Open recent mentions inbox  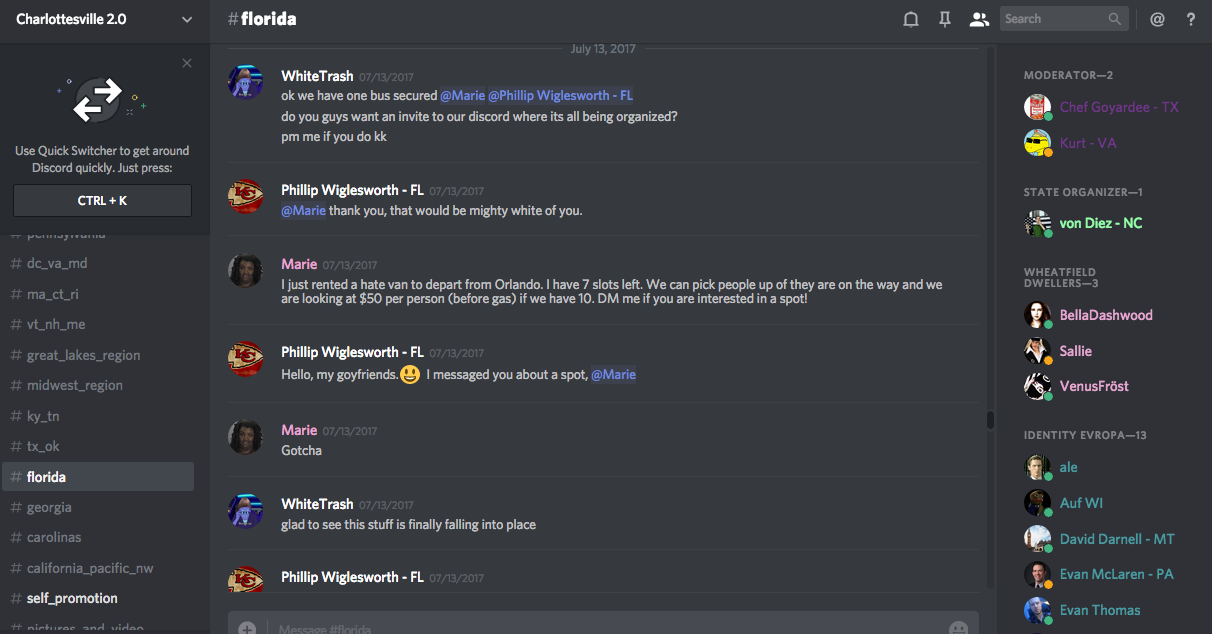click(1157, 19)
